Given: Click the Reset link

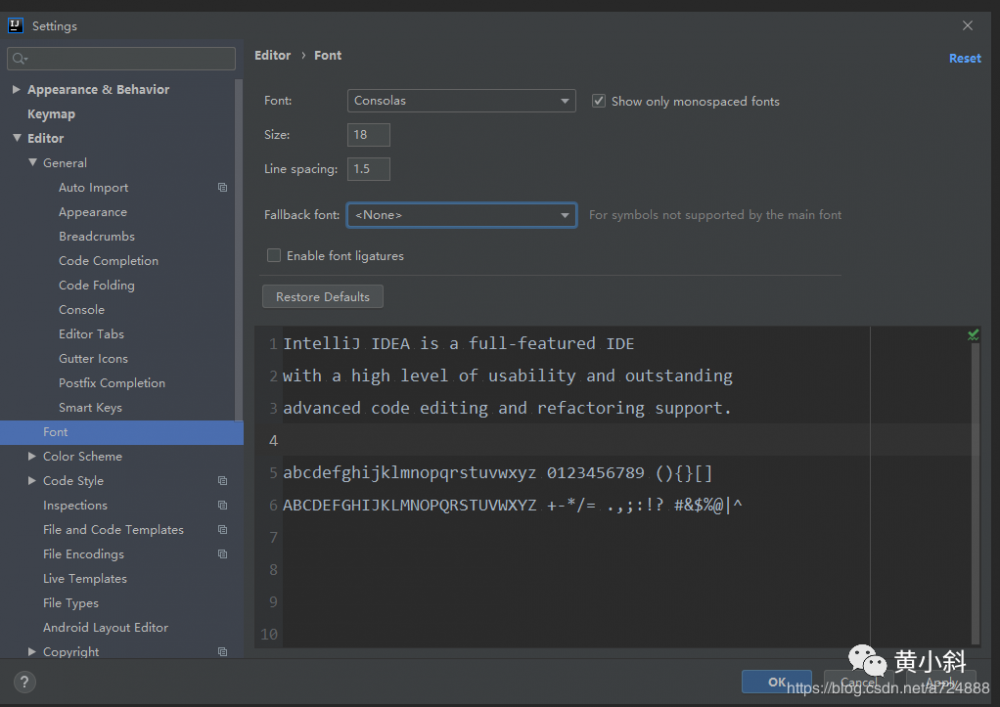Looking at the screenshot, I should click(964, 58).
